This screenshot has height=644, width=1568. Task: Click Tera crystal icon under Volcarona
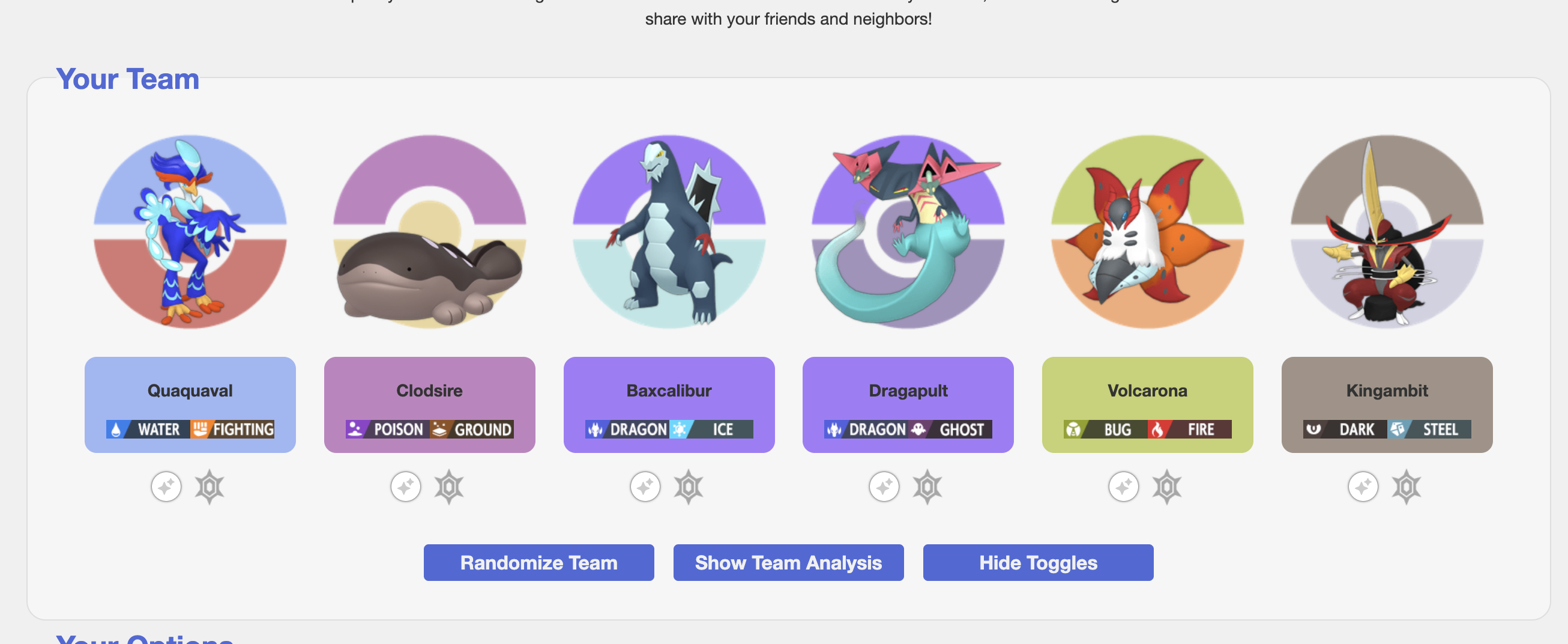pyautogui.click(x=1167, y=487)
